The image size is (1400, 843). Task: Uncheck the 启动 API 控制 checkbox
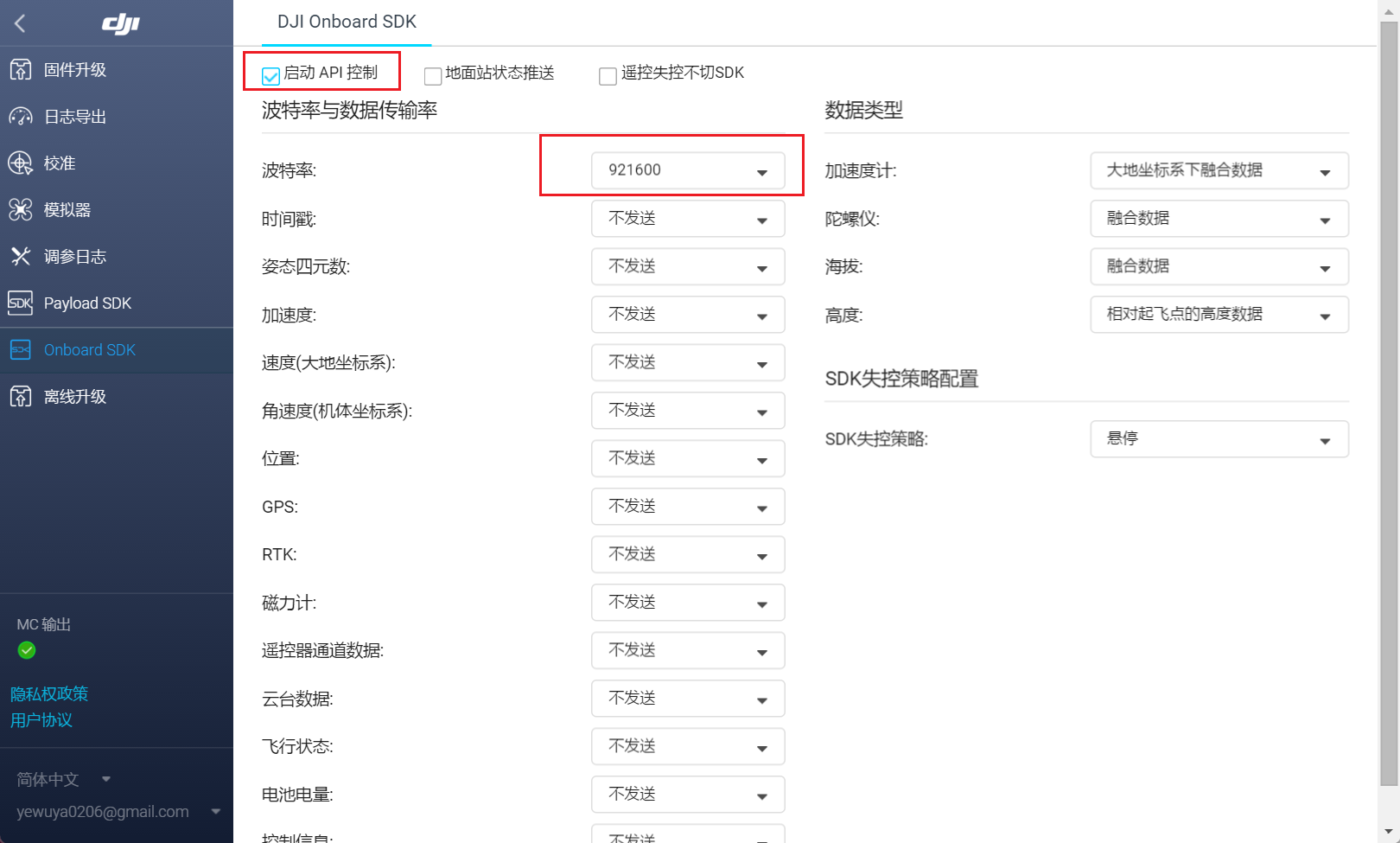(270, 75)
